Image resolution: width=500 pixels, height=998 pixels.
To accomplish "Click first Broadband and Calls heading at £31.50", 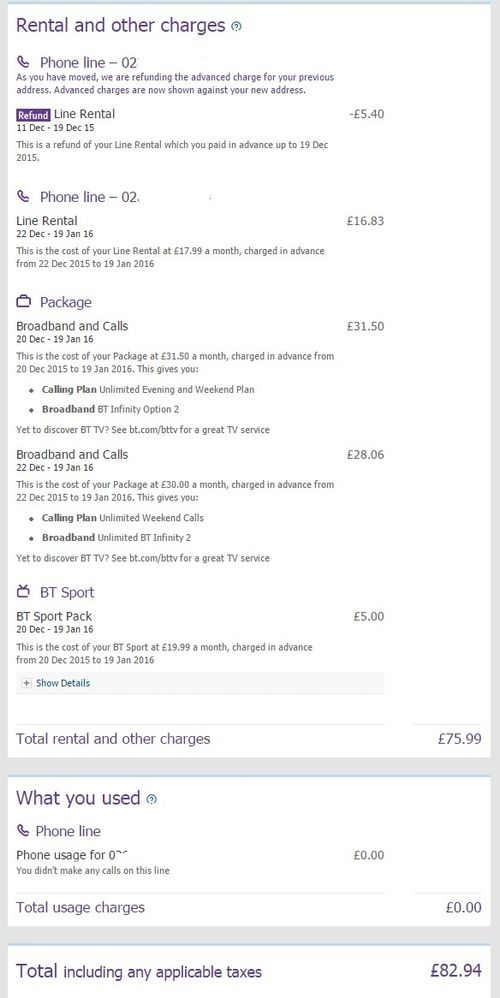I will point(72,326).
